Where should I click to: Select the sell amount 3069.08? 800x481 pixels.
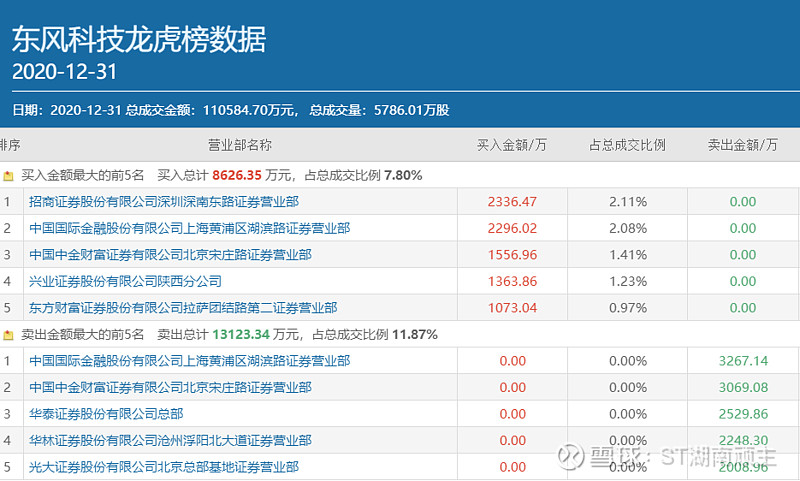pos(743,387)
